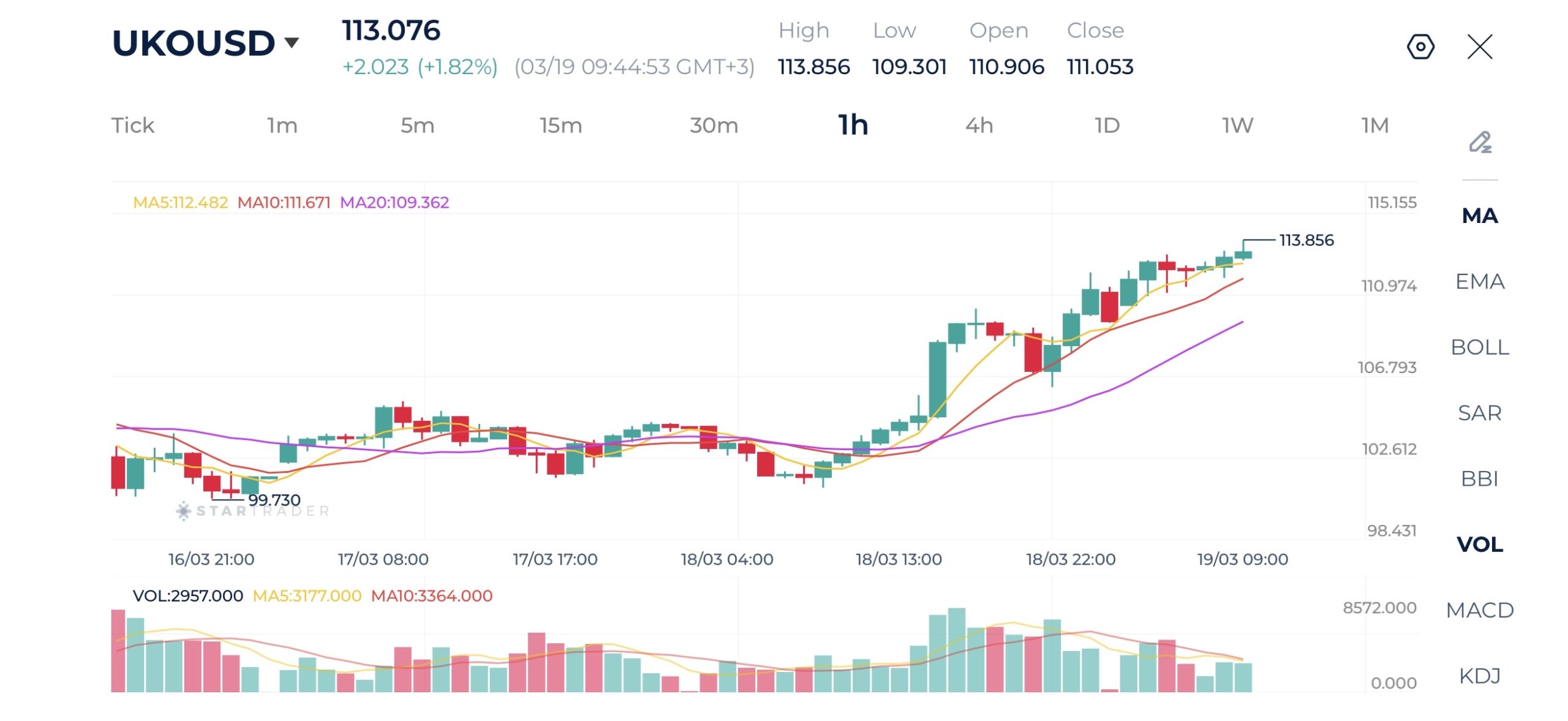Choose the 15m chart interval
Image resolution: width=1568 pixels, height=721 pixels.
[560, 126]
